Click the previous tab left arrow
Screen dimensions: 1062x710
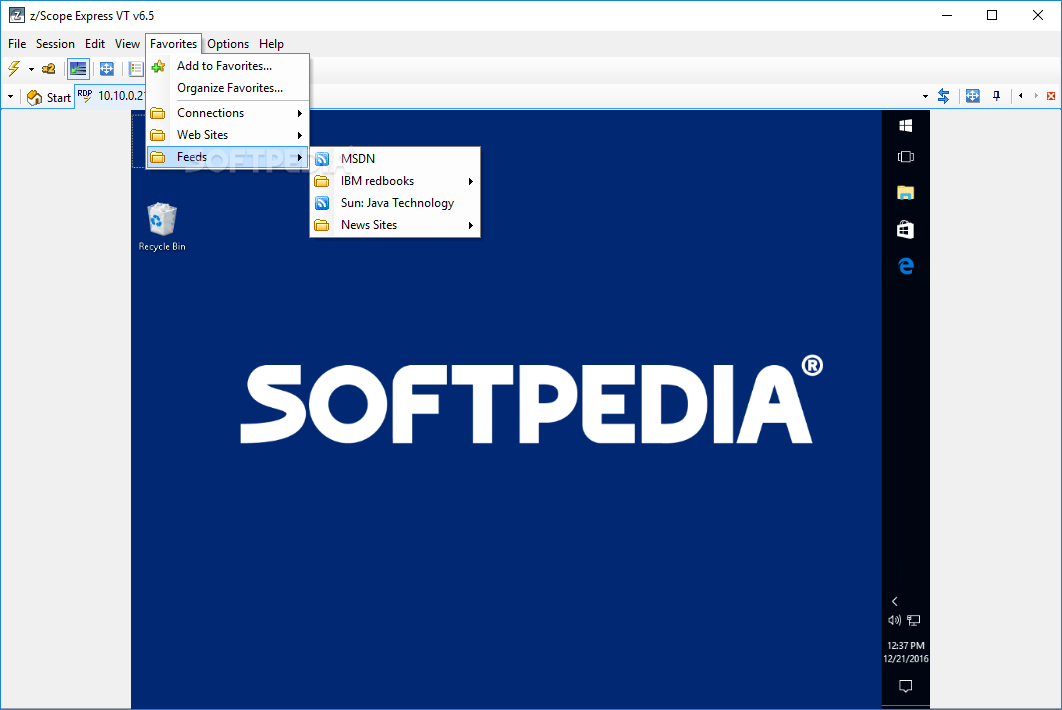(1021, 96)
